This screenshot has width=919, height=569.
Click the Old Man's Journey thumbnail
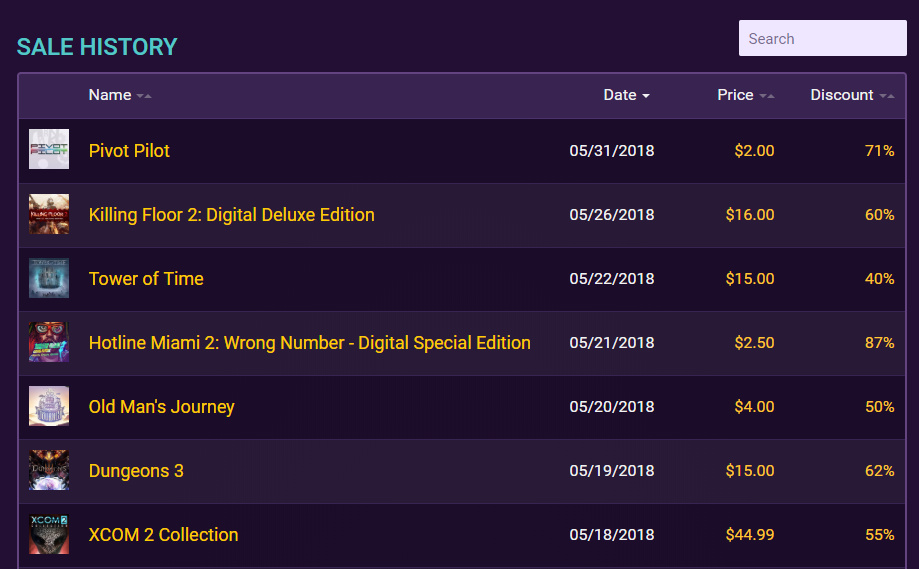coord(49,406)
